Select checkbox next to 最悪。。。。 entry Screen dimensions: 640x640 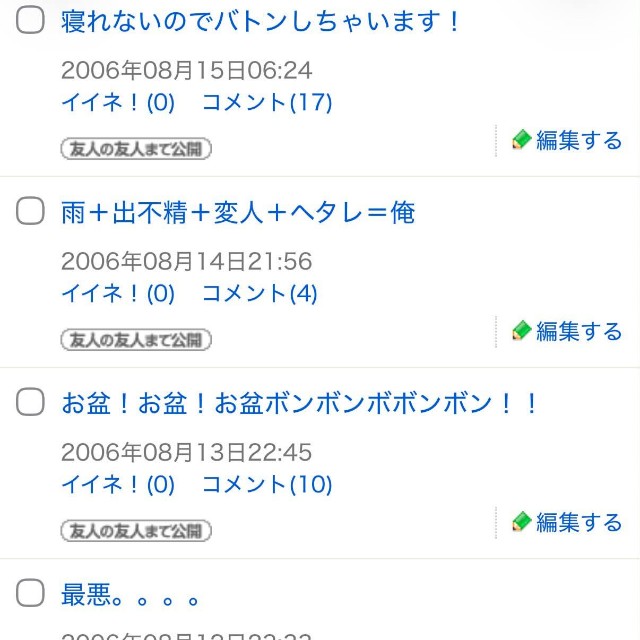[30, 593]
